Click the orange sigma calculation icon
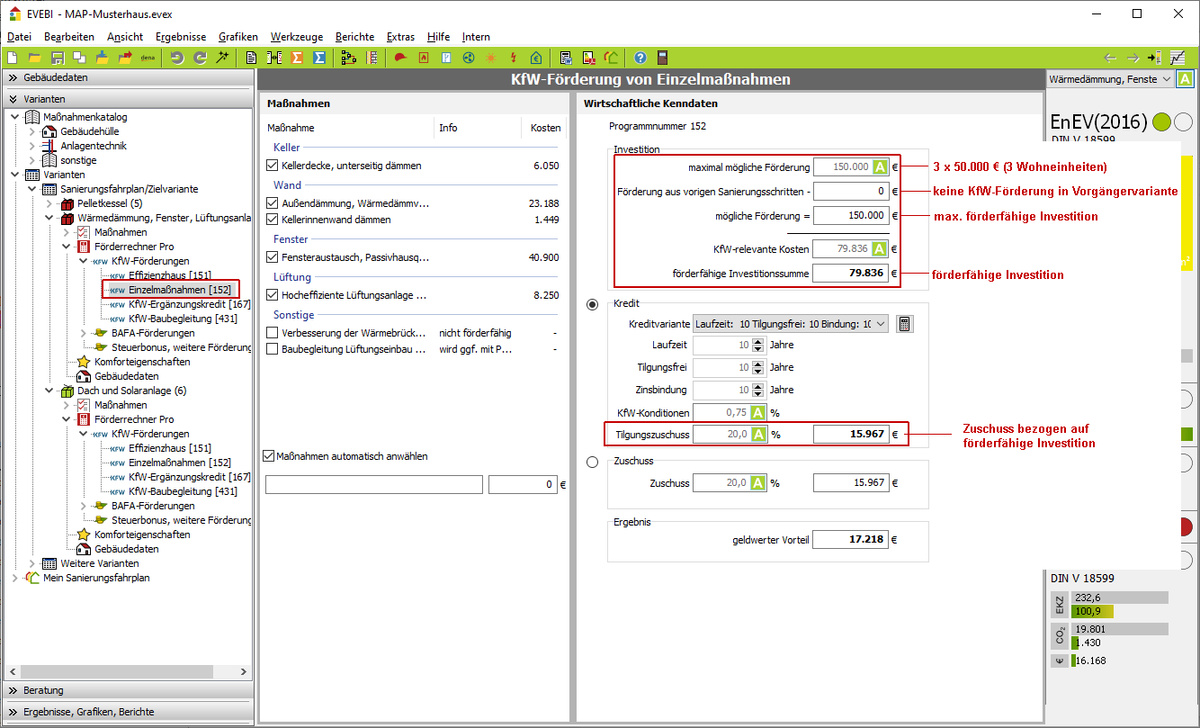 297,57
